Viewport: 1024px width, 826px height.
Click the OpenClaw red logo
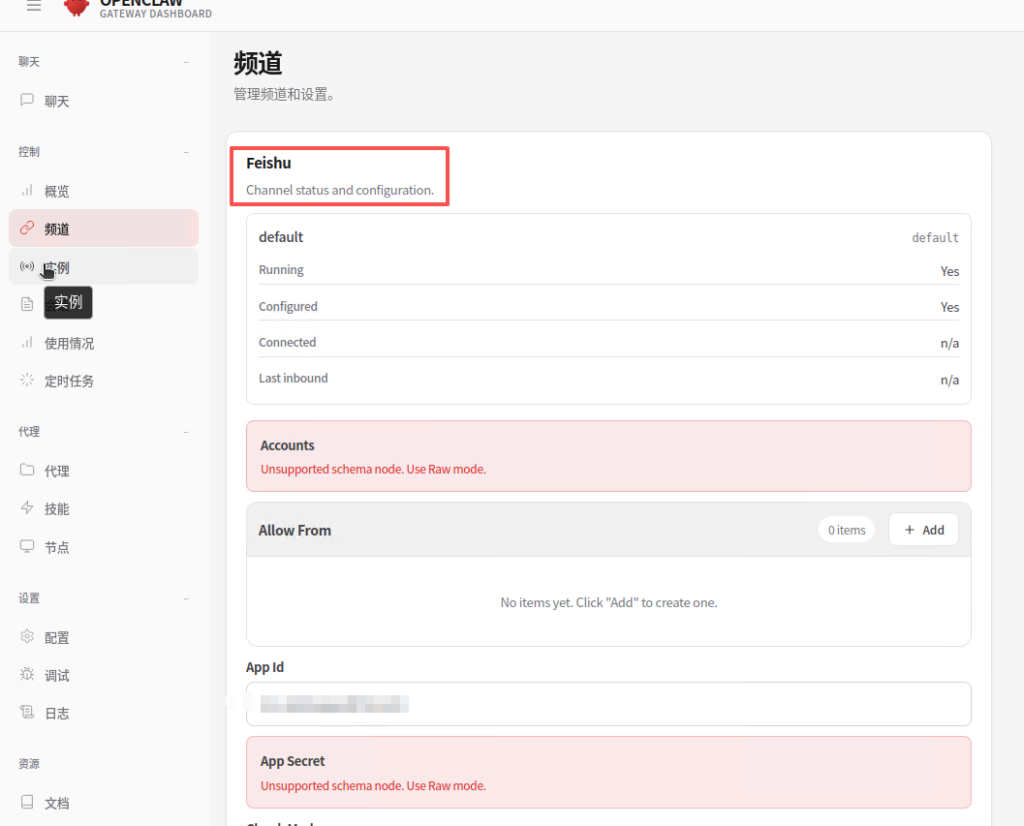[x=76, y=7]
